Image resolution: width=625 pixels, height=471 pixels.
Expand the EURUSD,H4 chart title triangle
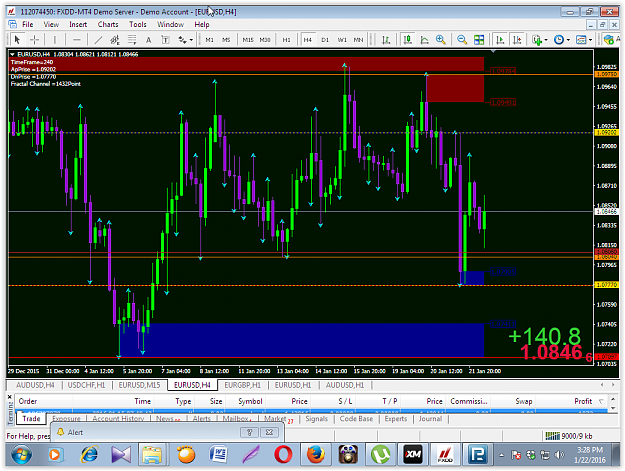coord(12,54)
